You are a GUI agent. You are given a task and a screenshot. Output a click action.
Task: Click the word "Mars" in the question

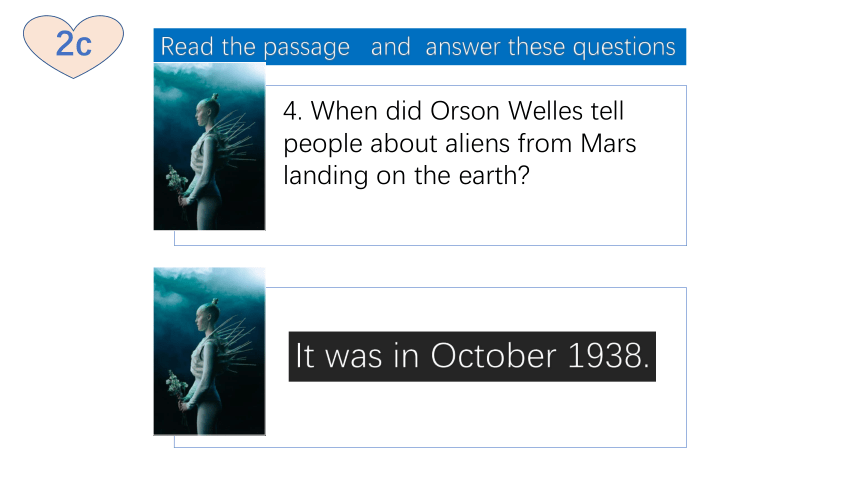608,144
